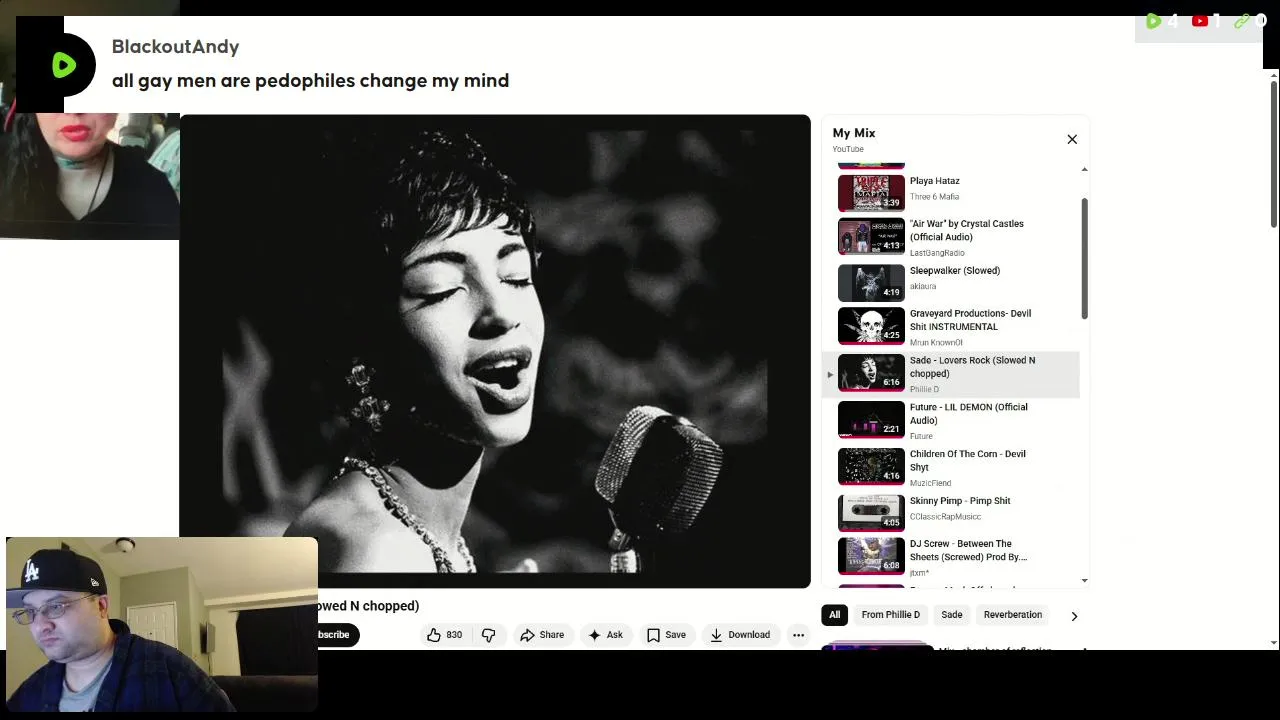Click the playlist panel scrollbar thumb

click(x=1084, y=259)
